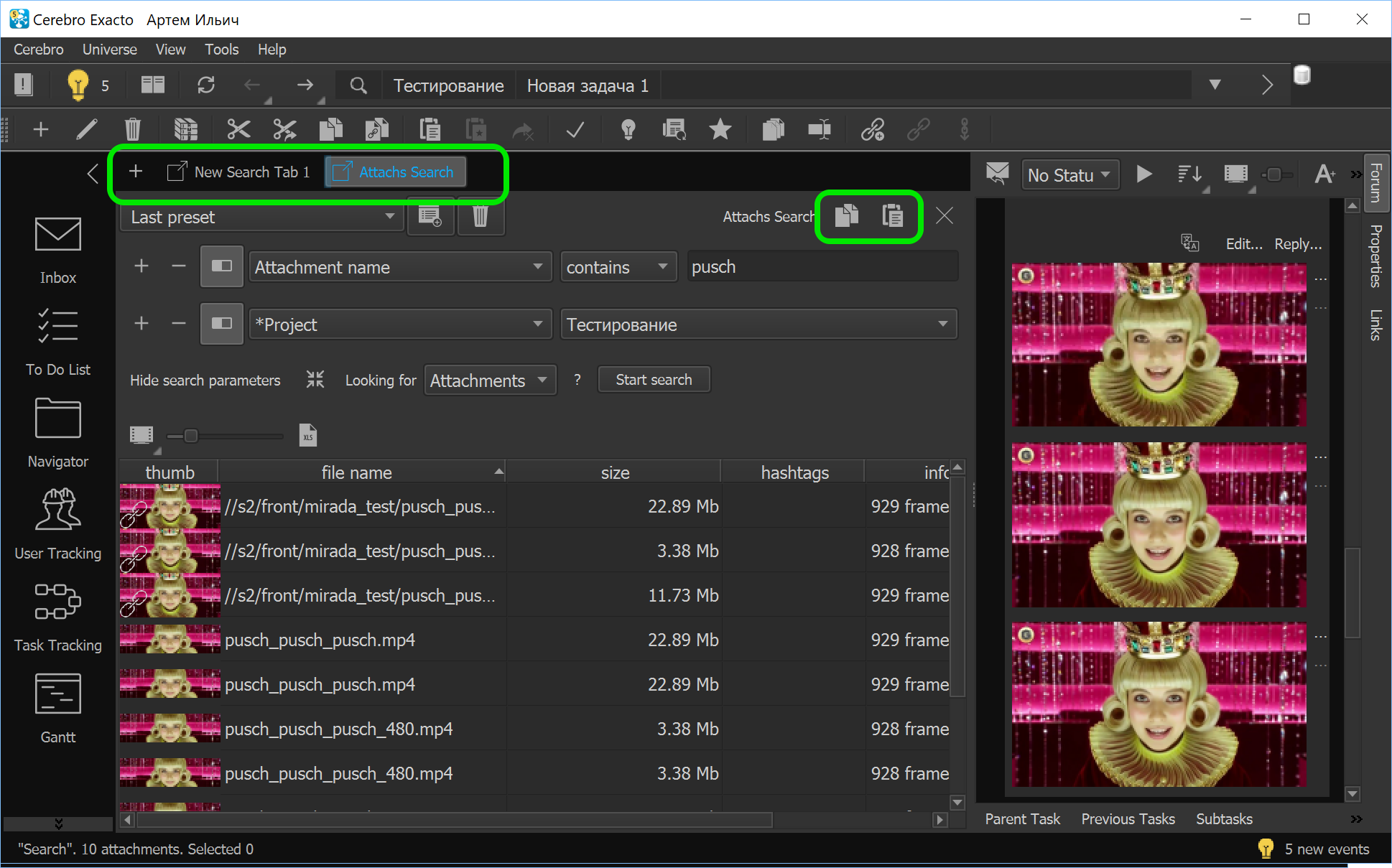Image resolution: width=1392 pixels, height=868 pixels.
Task: Open the Attachment name field dropdown
Action: pyautogui.click(x=400, y=267)
